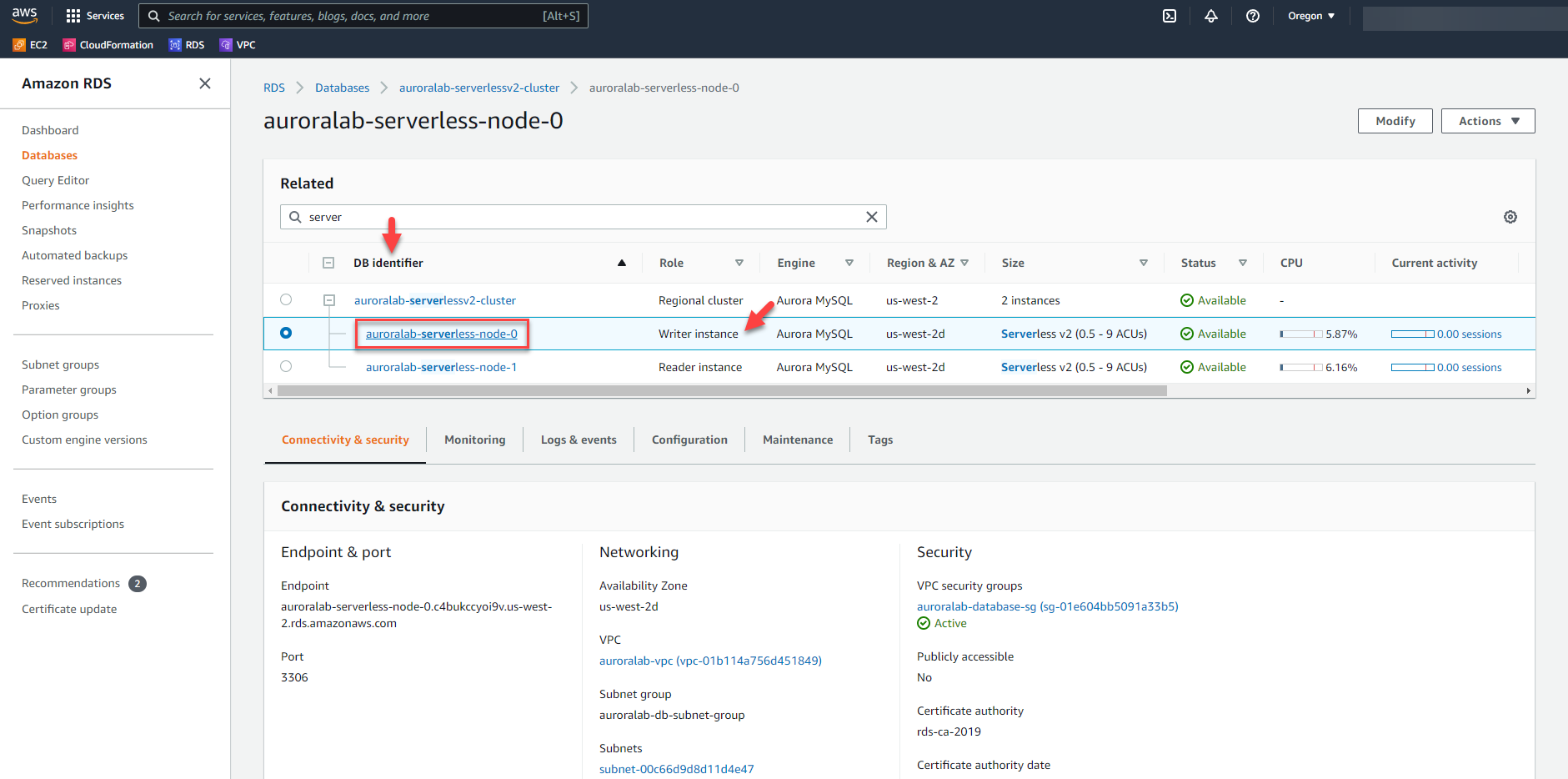Collapse the auroralab-serverlessv2-cluster tree row

point(329,300)
